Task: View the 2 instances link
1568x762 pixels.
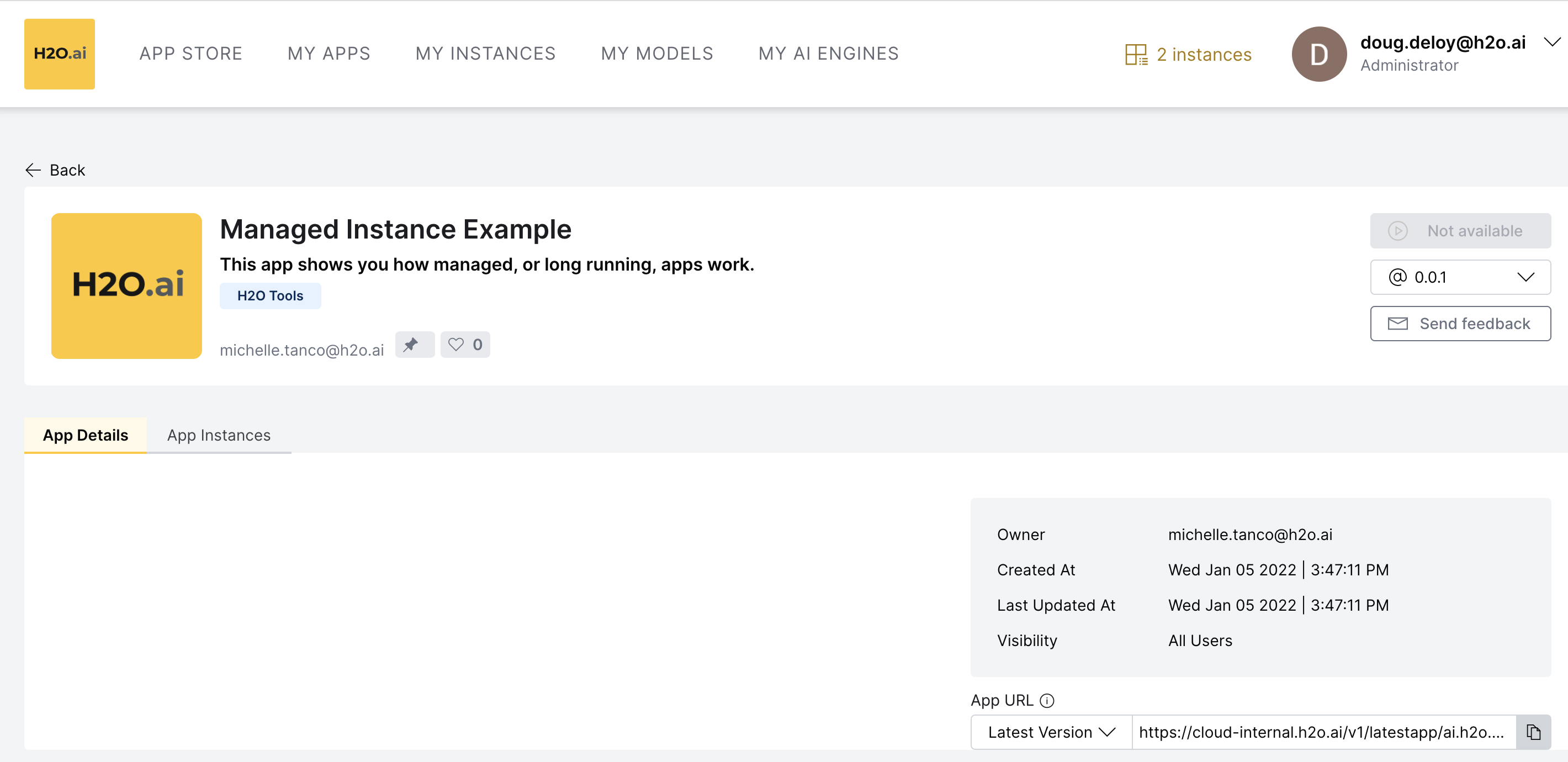Action: pos(1204,55)
